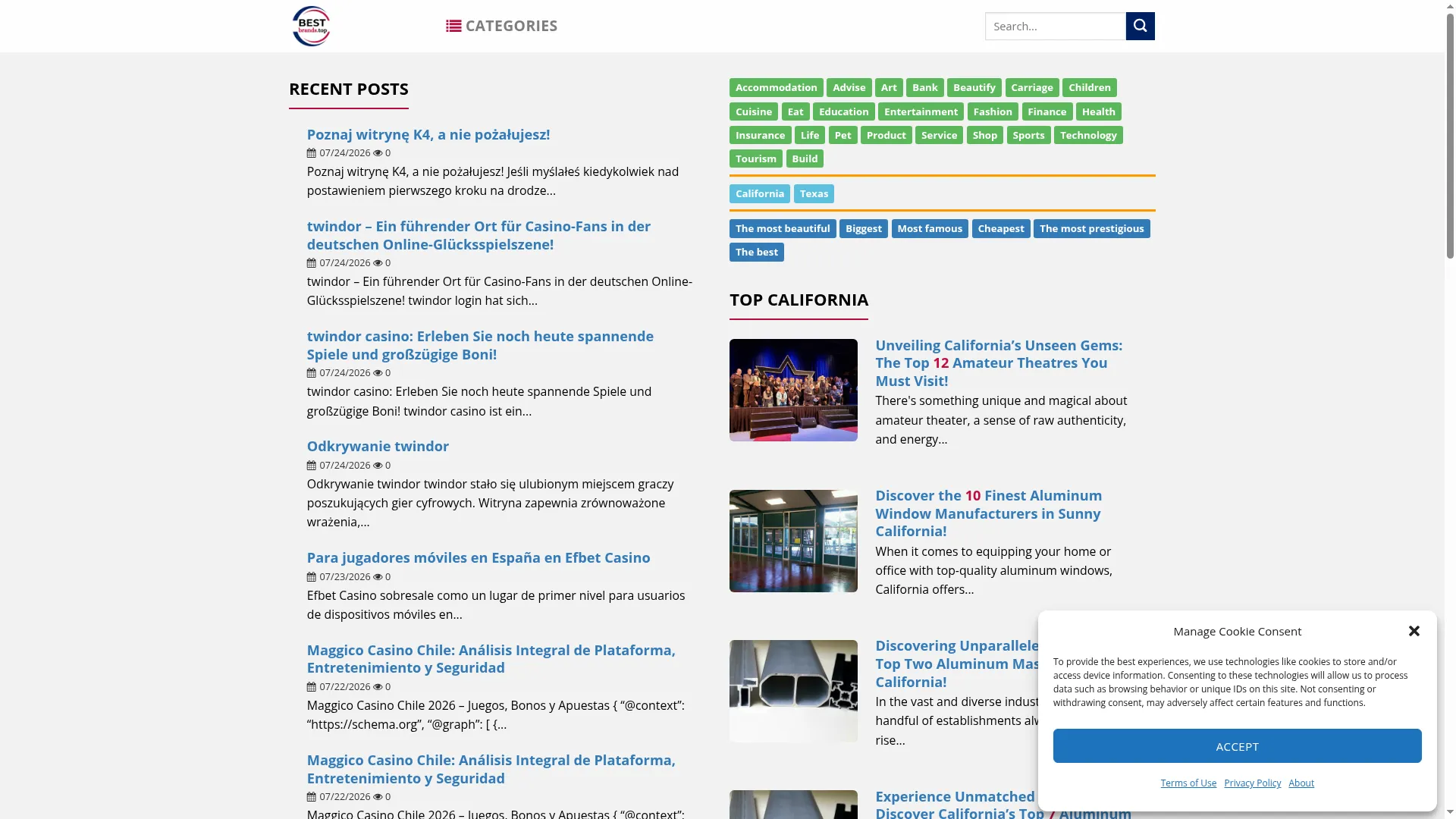Viewport: 1456px width, 819px height.
Task: Select the Insurance category tag
Action: (760, 135)
